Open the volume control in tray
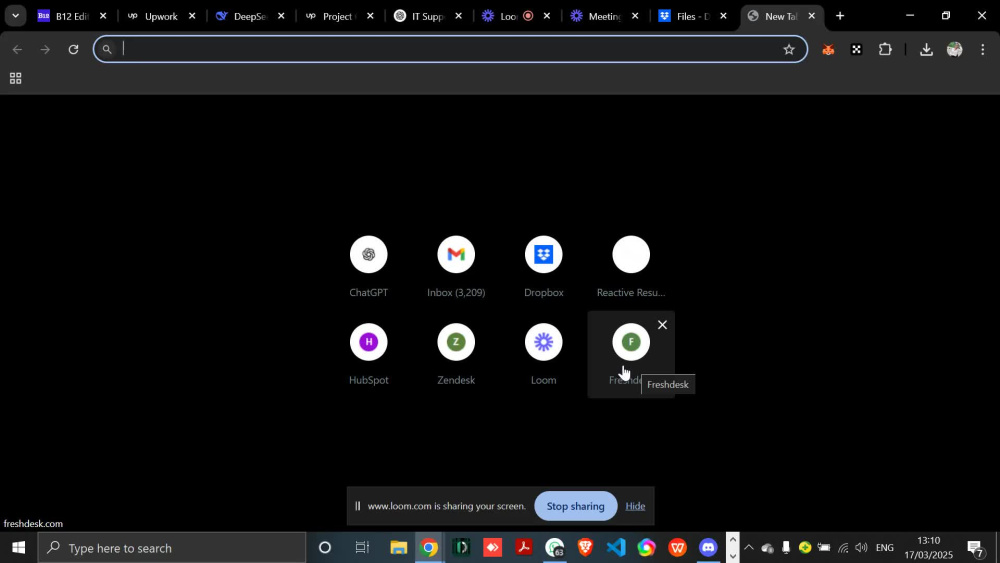The width and height of the screenshot is (1000, 563). 861,548
